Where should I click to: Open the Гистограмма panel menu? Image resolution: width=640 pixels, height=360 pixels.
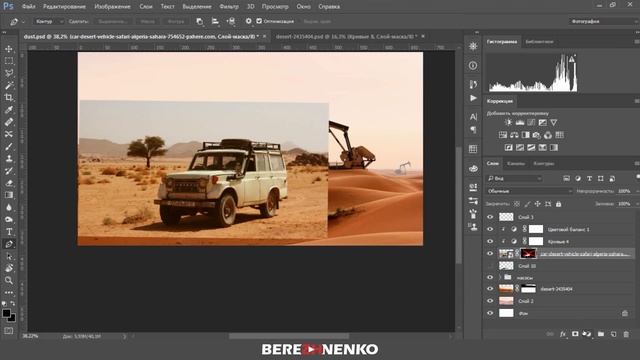click(x=636, y=42)
